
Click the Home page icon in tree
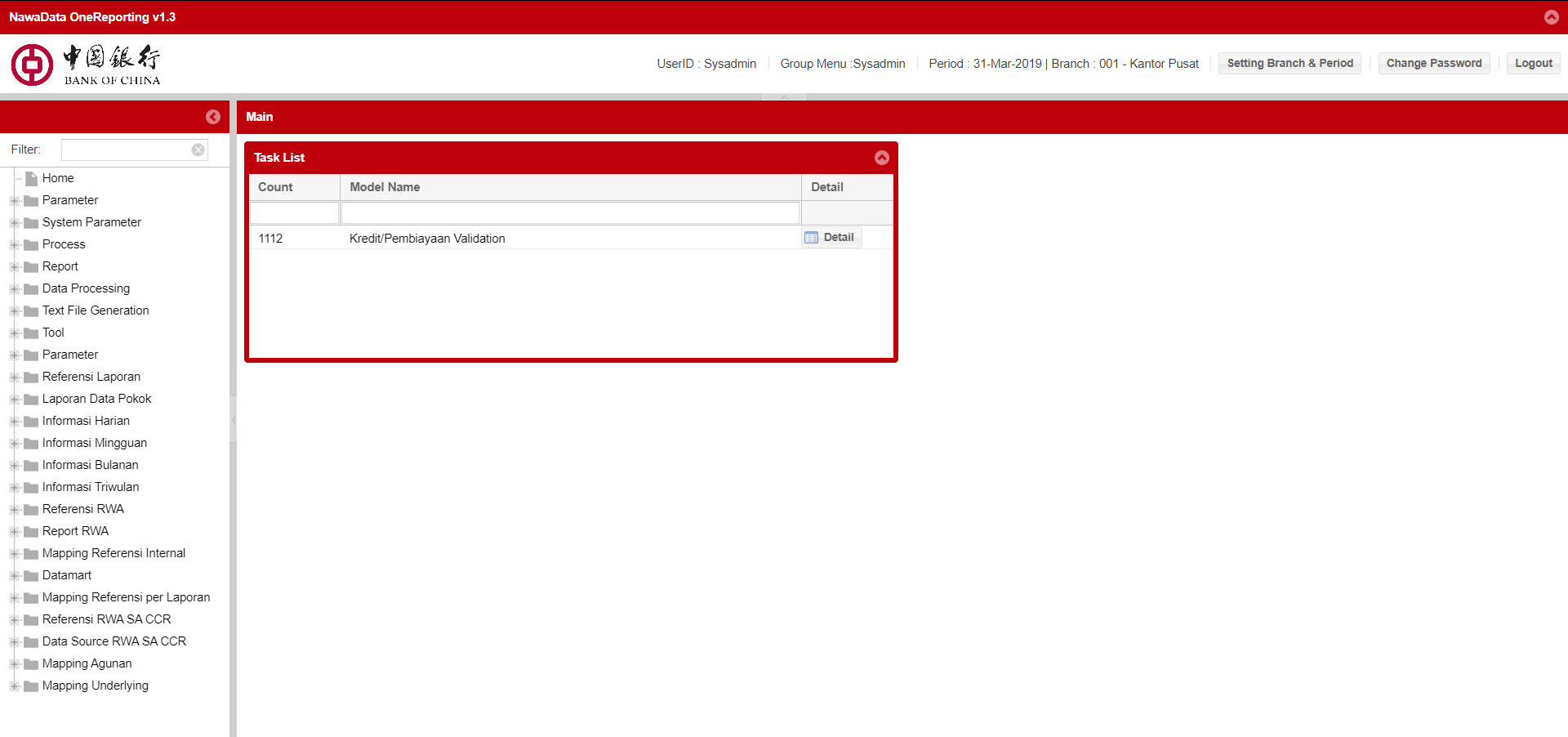[31, 178]
